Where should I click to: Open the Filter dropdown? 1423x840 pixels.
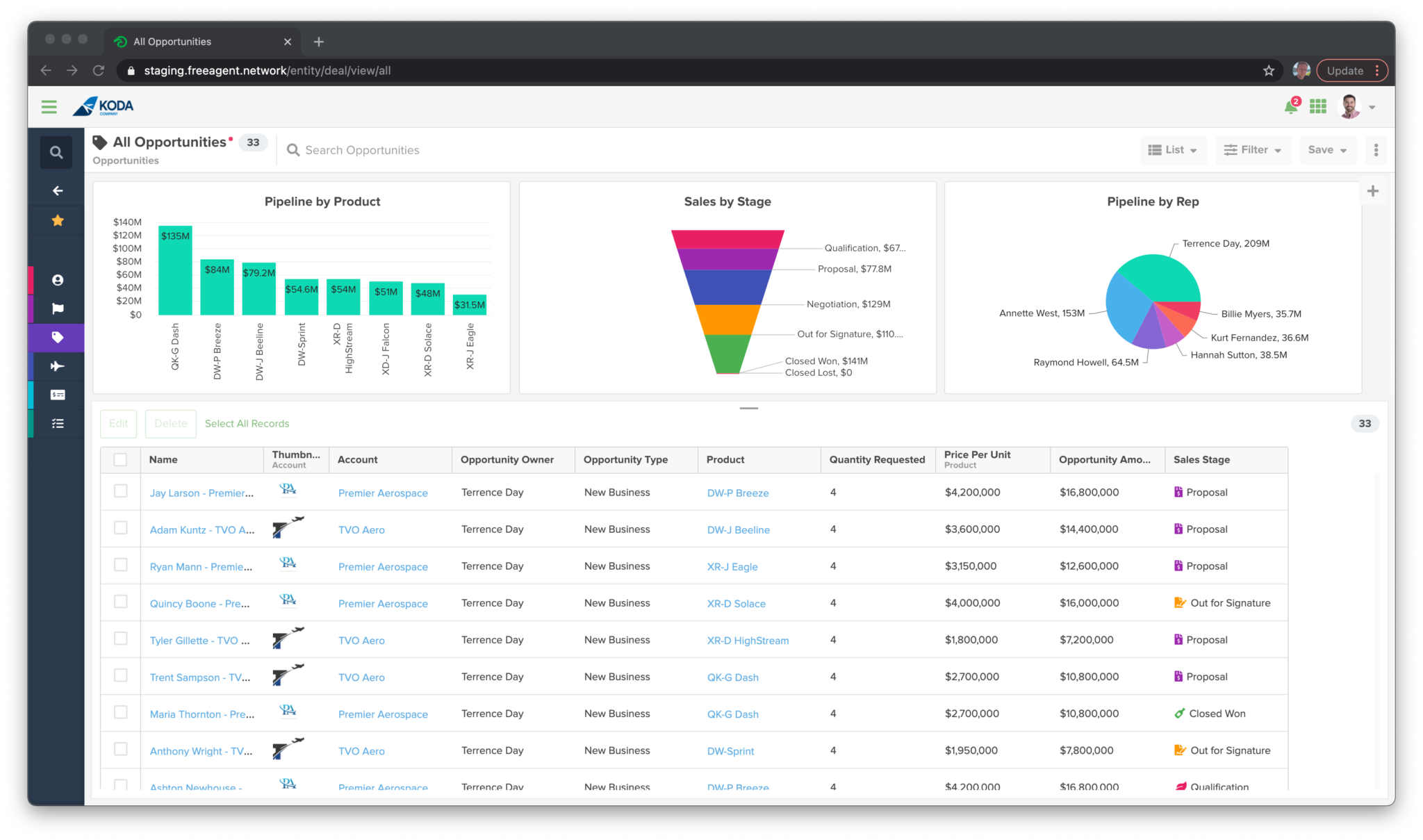[x=1253, y=150]
